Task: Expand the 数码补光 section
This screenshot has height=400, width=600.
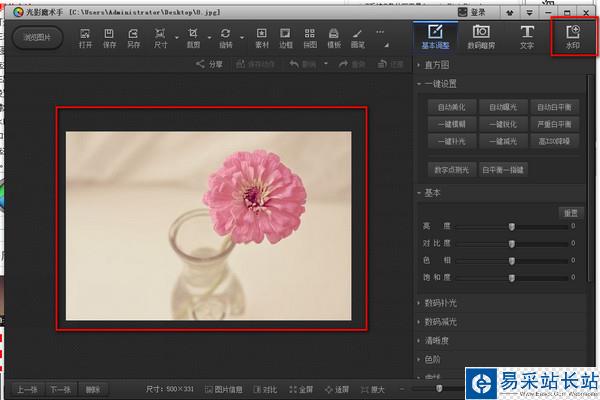Action: point(440,302)
